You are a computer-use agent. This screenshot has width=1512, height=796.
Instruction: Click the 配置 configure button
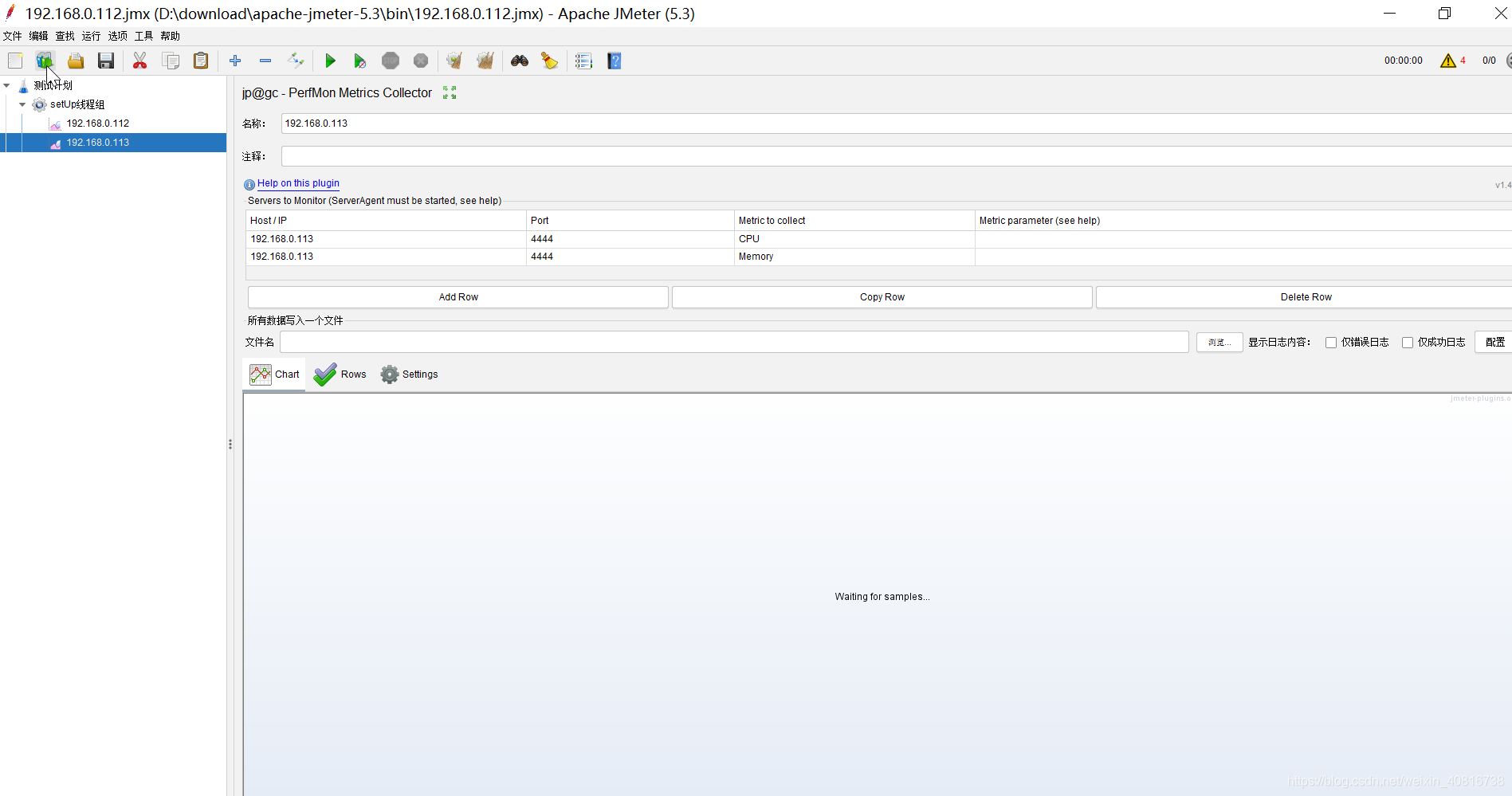click(1494, 343)
